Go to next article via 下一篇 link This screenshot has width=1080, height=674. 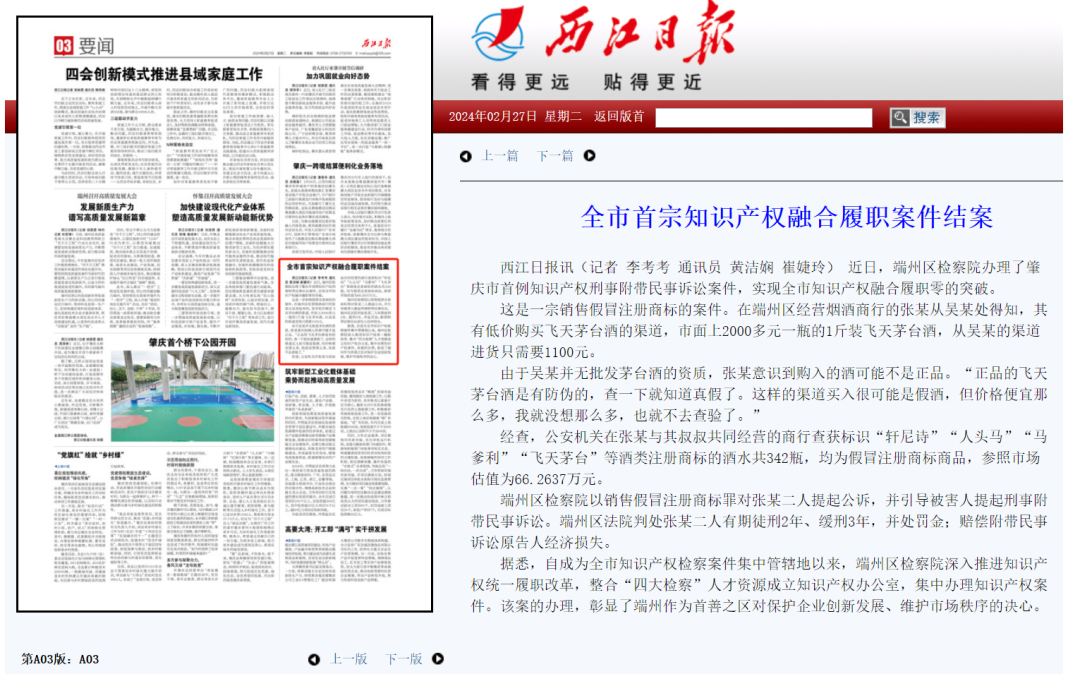(x=554, y=156)
